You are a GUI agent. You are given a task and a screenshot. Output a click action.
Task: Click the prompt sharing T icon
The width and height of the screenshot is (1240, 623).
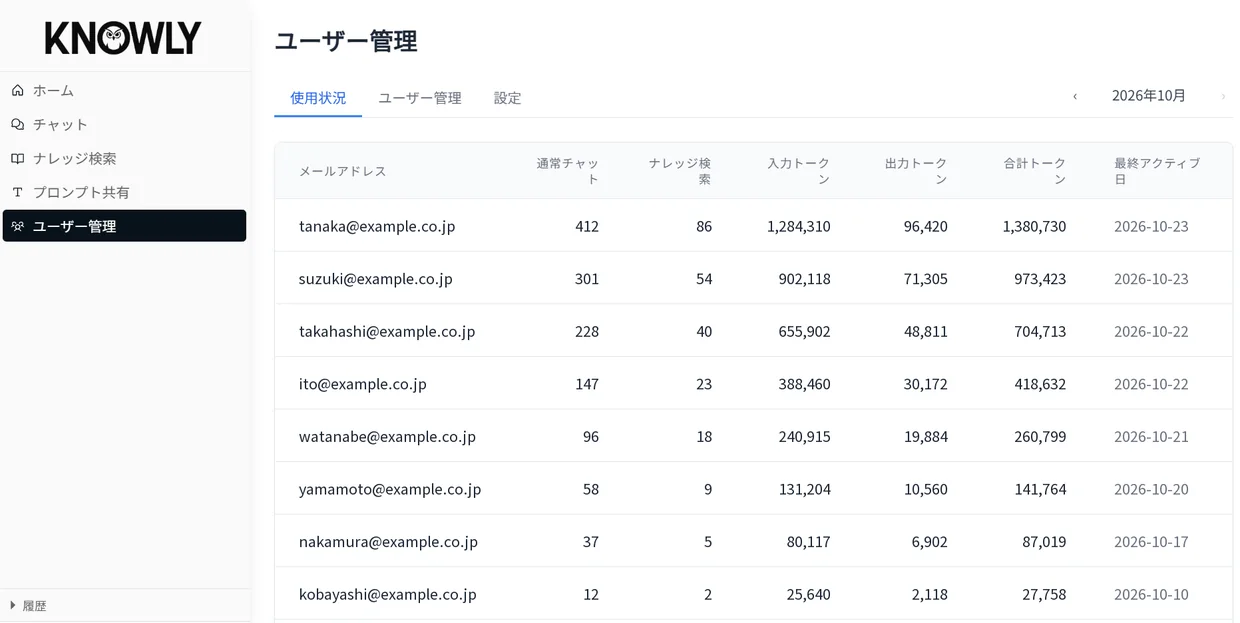pos(17,192)
